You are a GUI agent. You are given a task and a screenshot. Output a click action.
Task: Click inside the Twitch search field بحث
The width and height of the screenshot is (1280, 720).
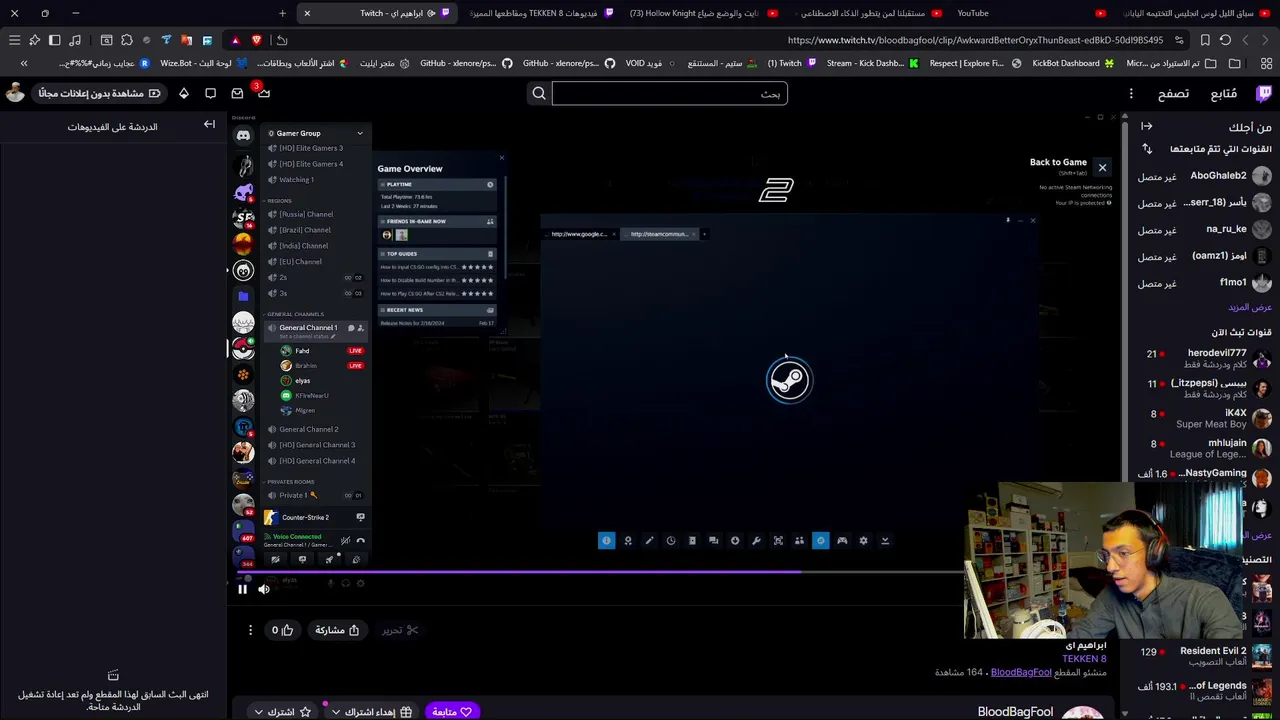pyautogui.click(x=669, y=94)
